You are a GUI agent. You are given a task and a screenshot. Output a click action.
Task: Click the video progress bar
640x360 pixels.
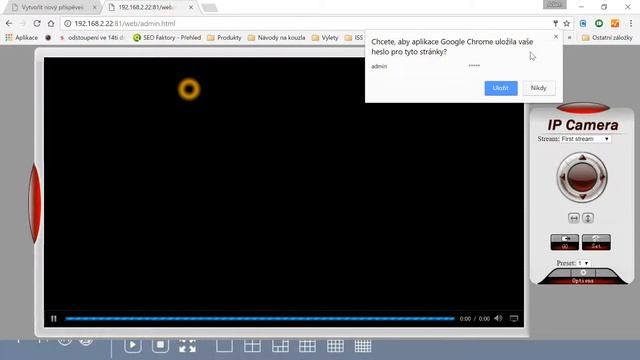tap(260, 318)
